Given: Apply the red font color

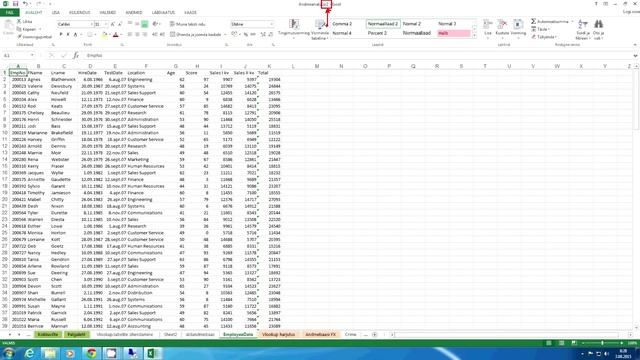Looking at the screenshot, I should tap(116, 35).
